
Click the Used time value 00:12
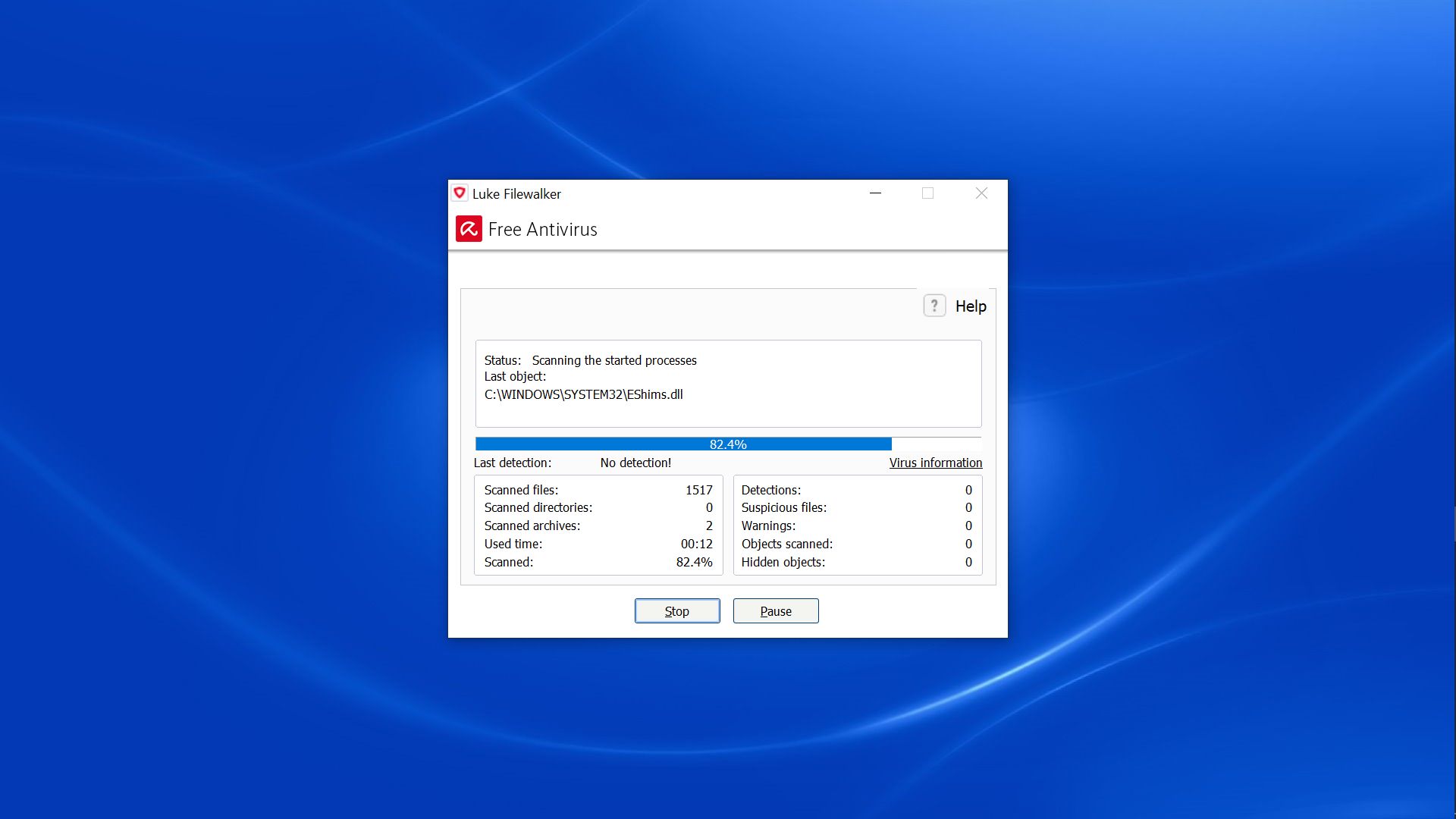696,544
